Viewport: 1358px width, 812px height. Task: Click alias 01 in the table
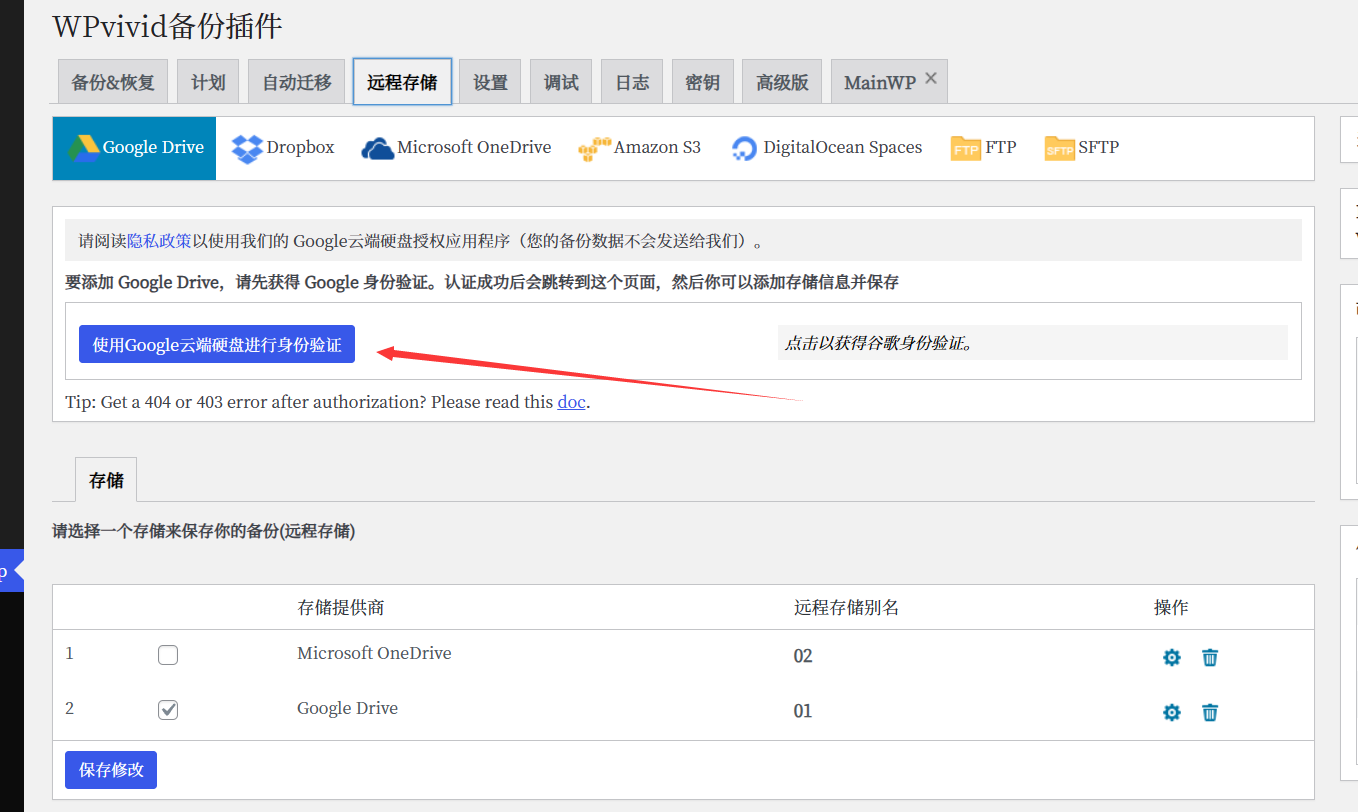(803, 711)
